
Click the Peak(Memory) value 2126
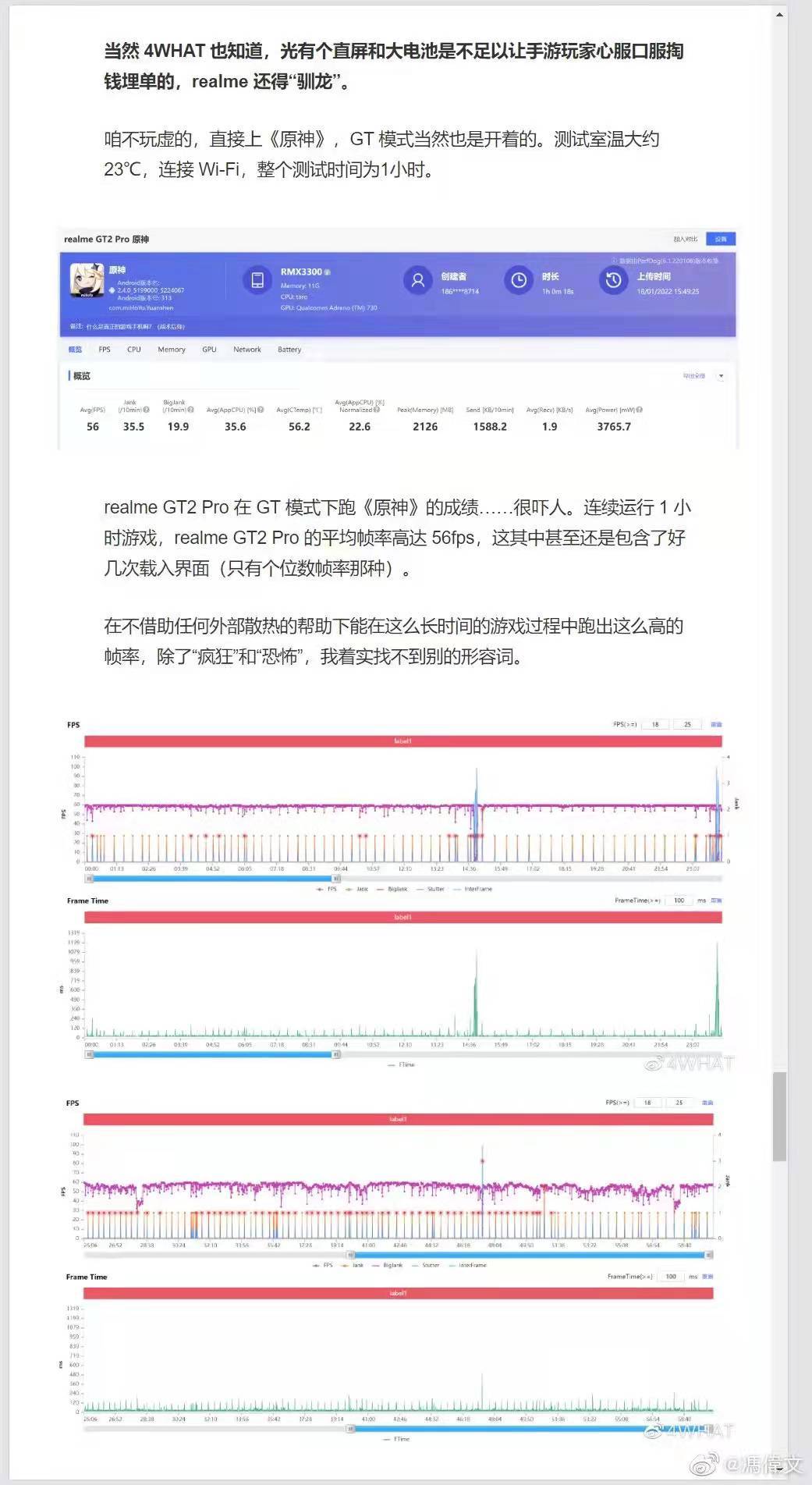[x=425, y=427]
